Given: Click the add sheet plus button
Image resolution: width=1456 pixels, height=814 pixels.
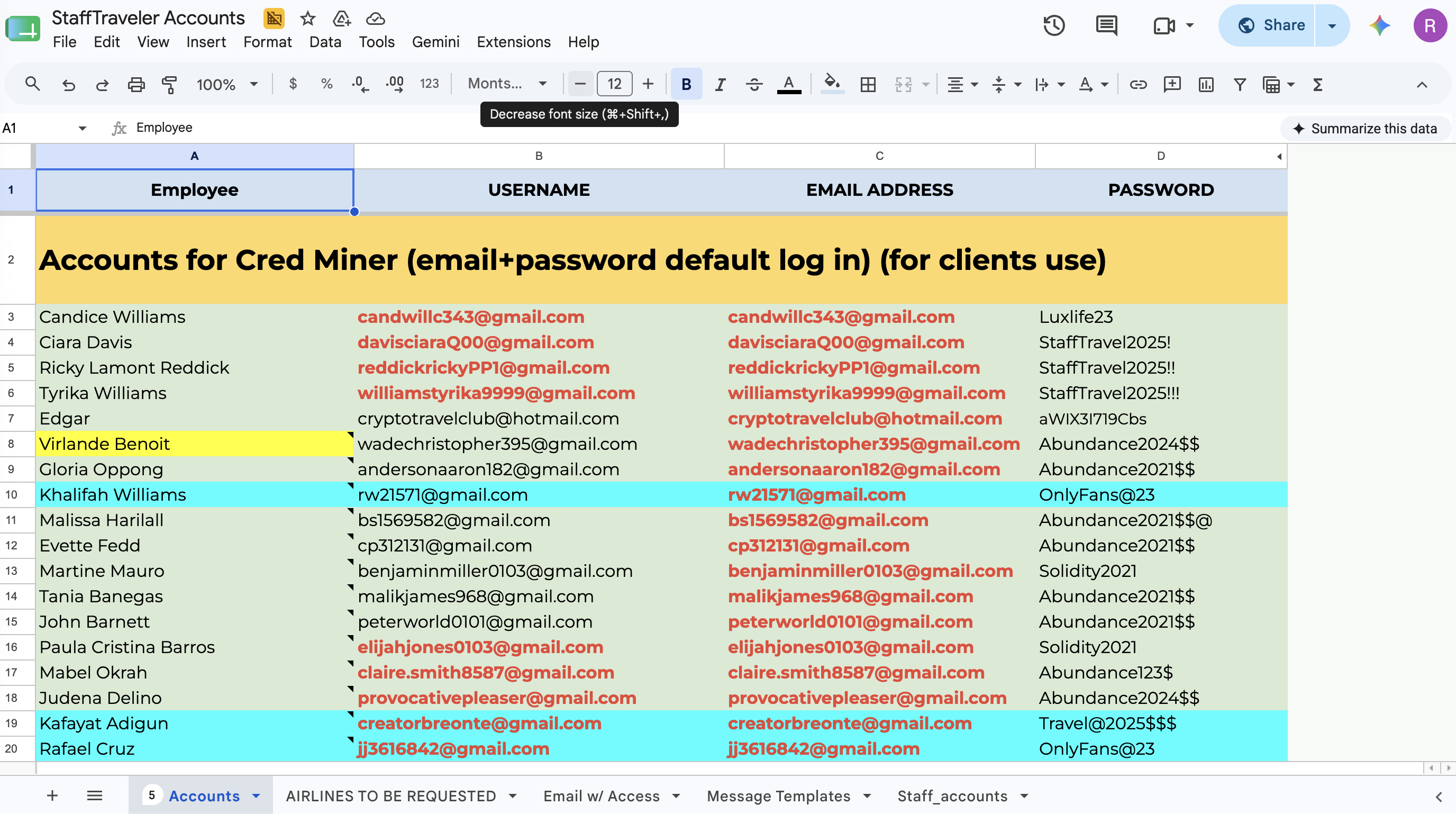Looking at the screenshot, I should tap(52, 796).
